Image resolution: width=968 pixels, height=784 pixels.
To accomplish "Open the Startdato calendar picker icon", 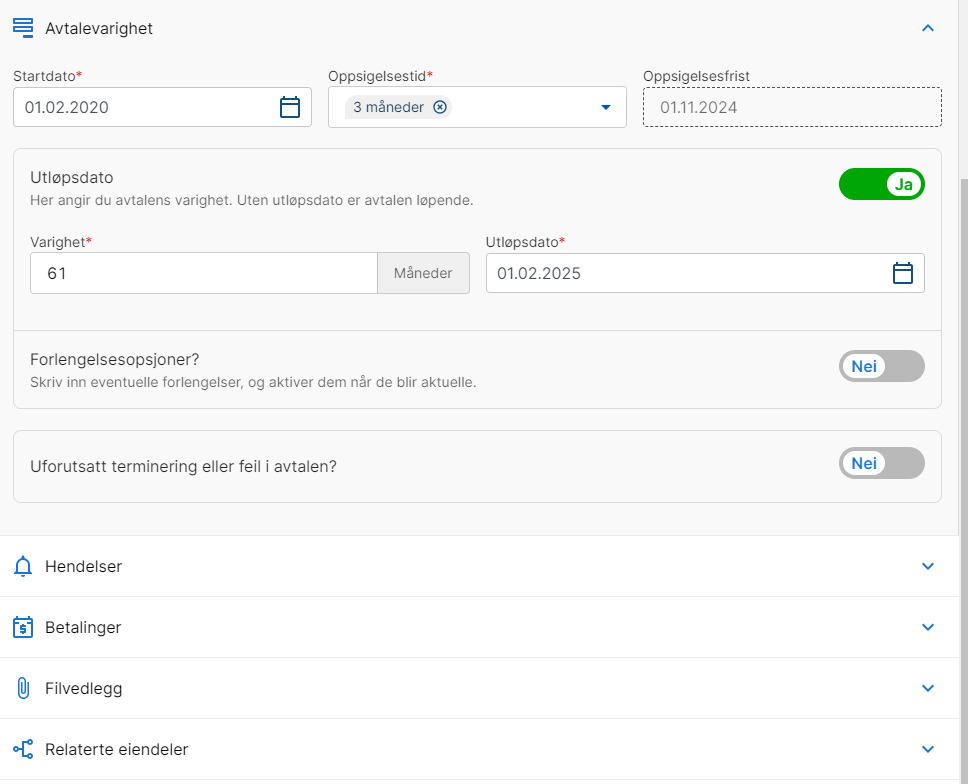I will click(x=290, y=107).
